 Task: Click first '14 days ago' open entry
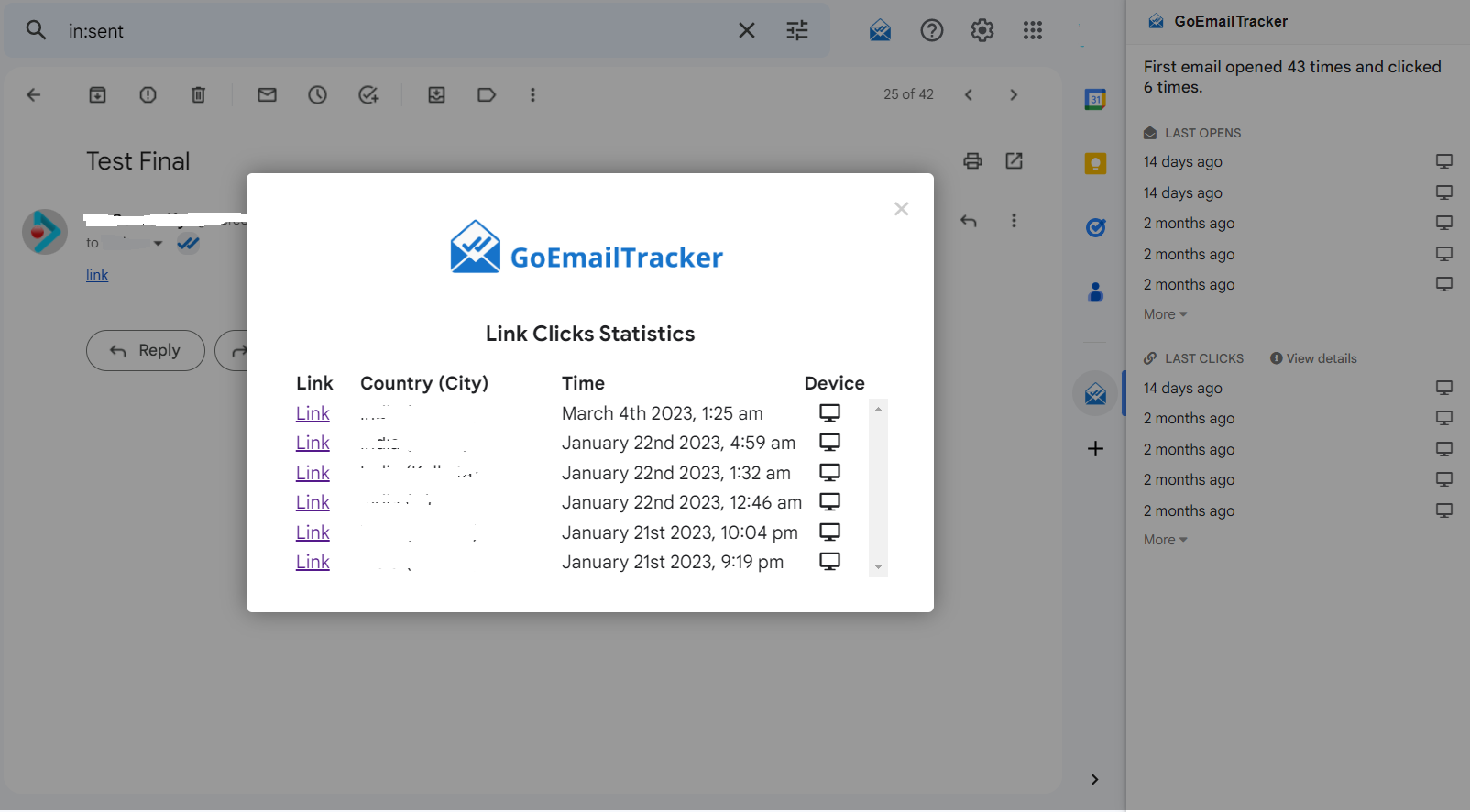[1182, 162]
